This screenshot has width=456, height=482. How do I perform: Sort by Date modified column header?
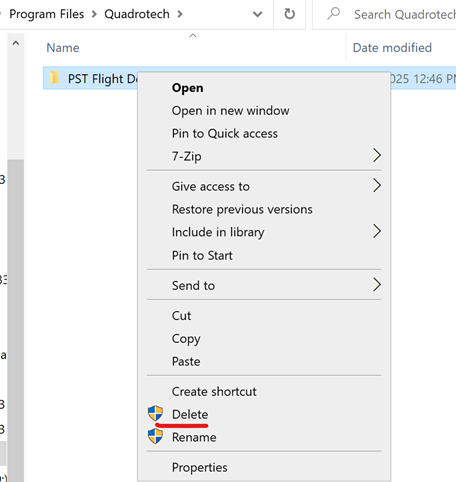[392, 48]
